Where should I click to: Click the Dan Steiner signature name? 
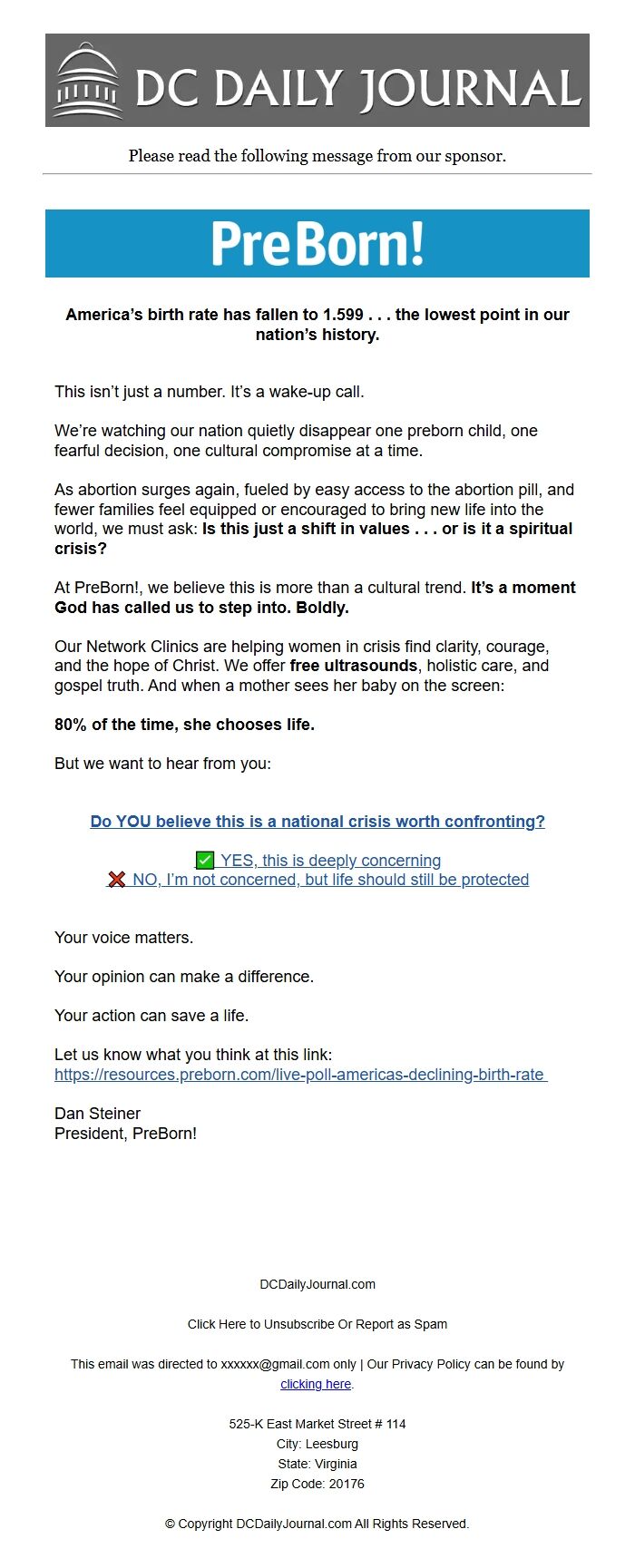click(x=98, y=1114)
